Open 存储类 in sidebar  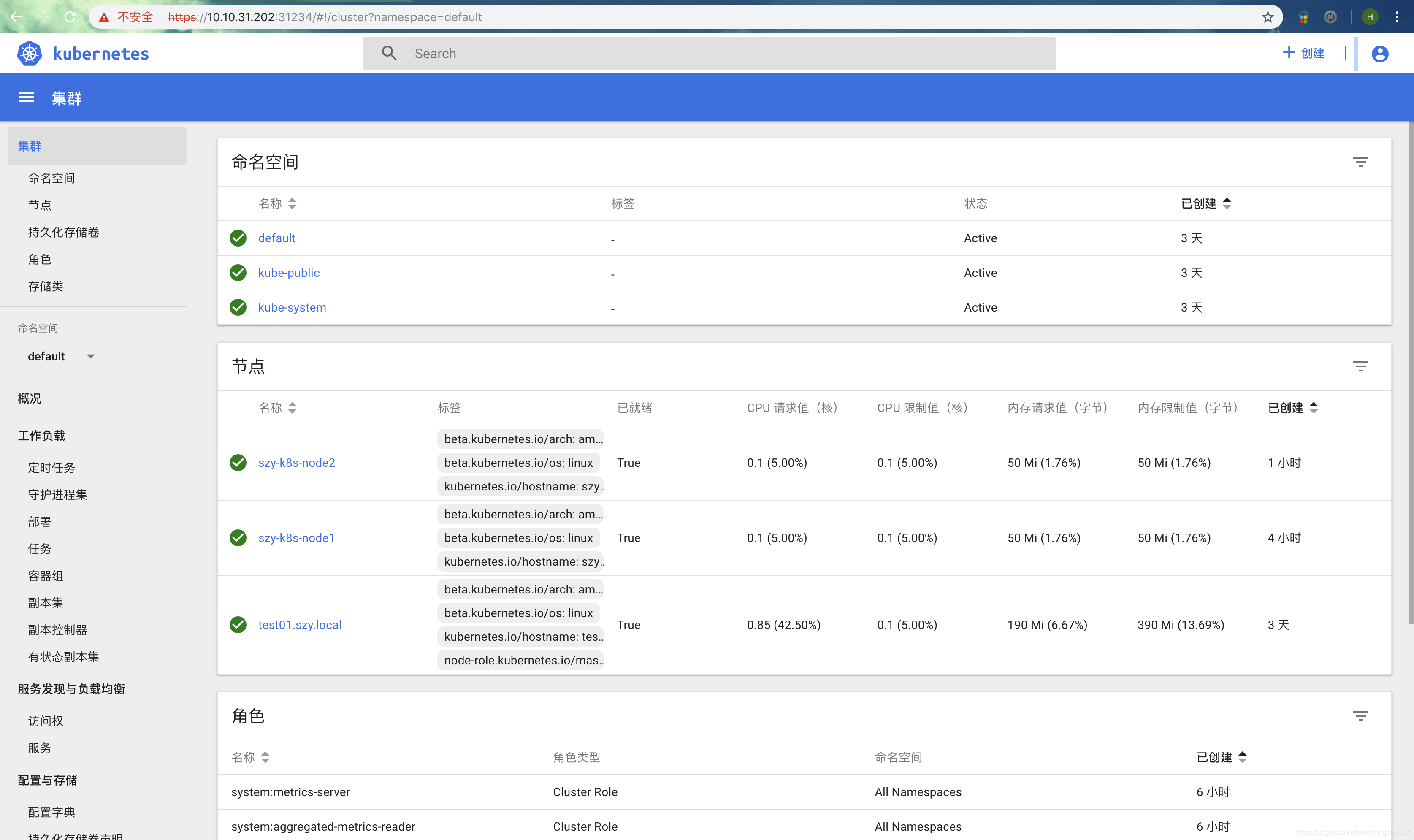46,287
